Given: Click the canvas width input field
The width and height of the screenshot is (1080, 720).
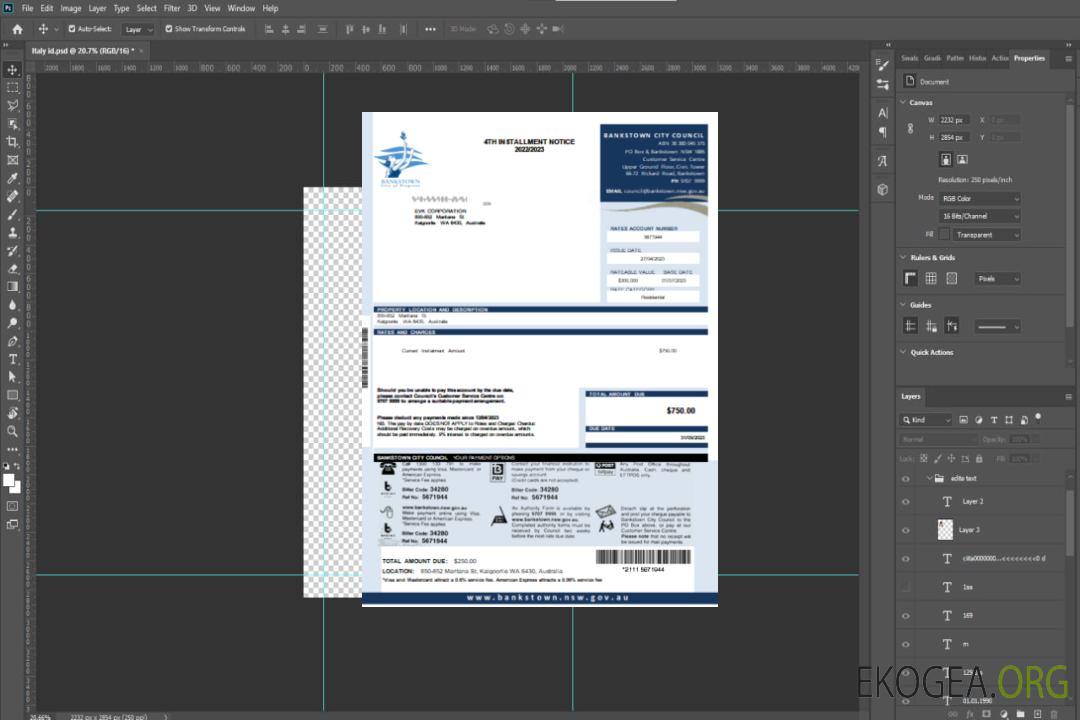Looking at the screenshot, I should point(954,120).
